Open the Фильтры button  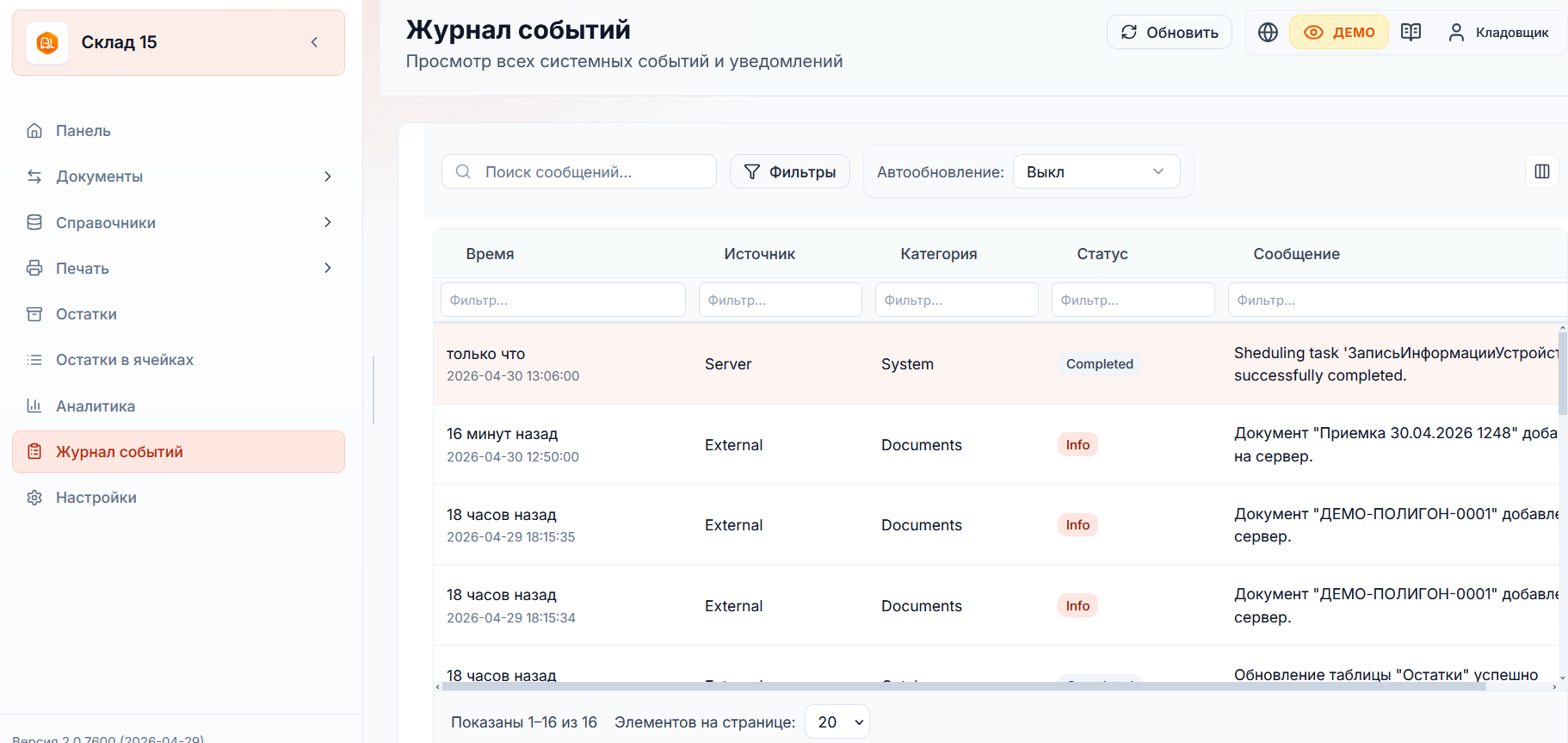click(x=789, y=171)
